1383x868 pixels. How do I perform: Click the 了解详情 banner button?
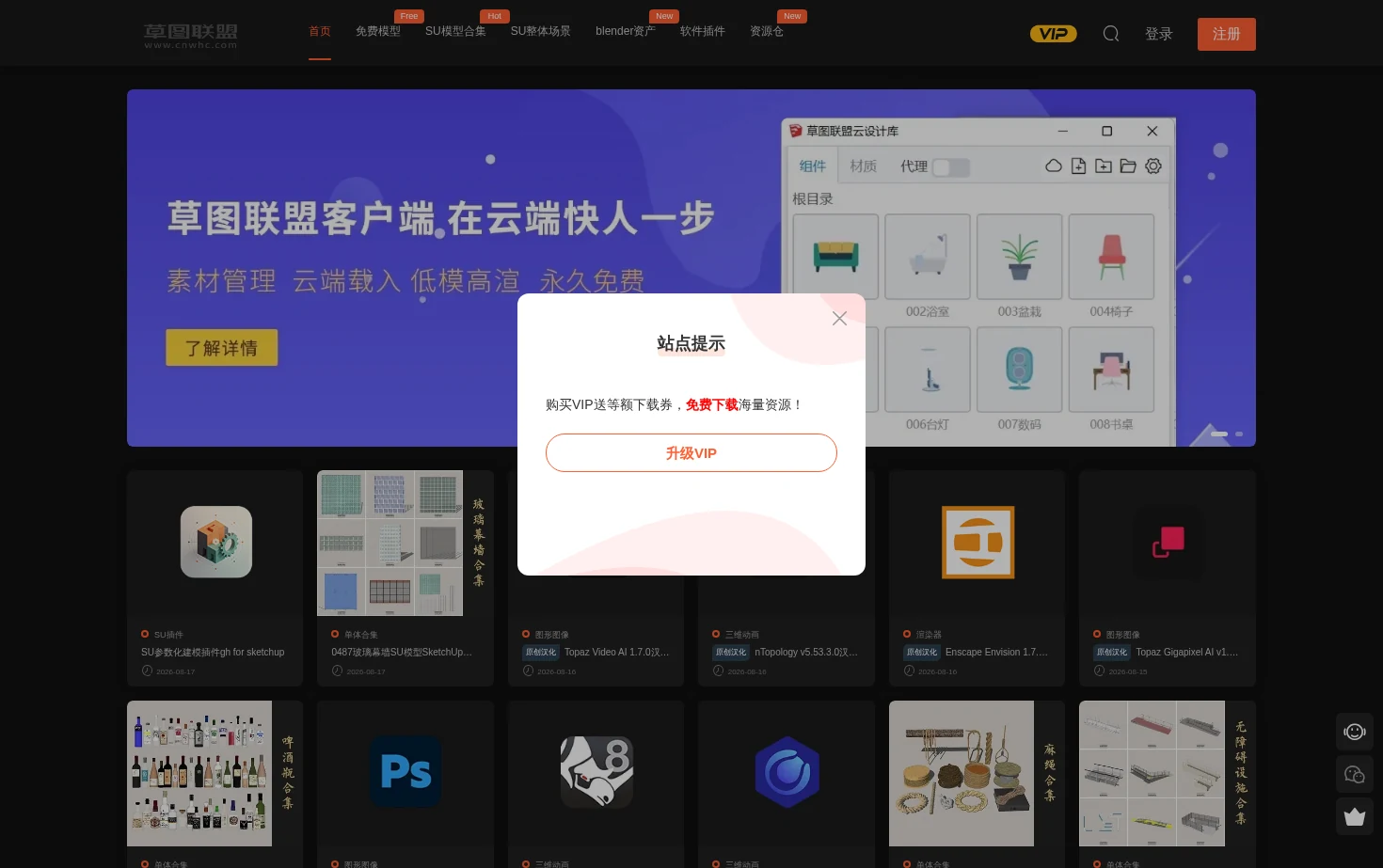222,348
